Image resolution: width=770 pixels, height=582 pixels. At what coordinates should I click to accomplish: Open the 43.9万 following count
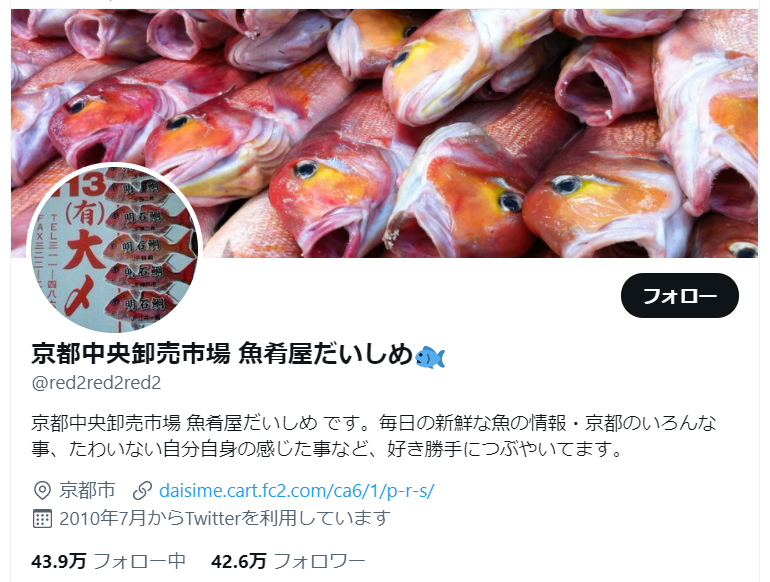click(x=59, y=561)
